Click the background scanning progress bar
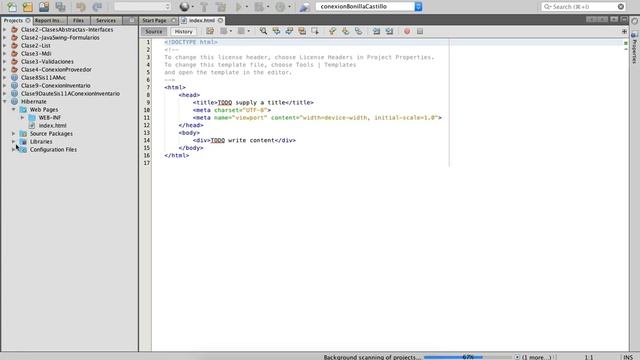 point(468,357)
